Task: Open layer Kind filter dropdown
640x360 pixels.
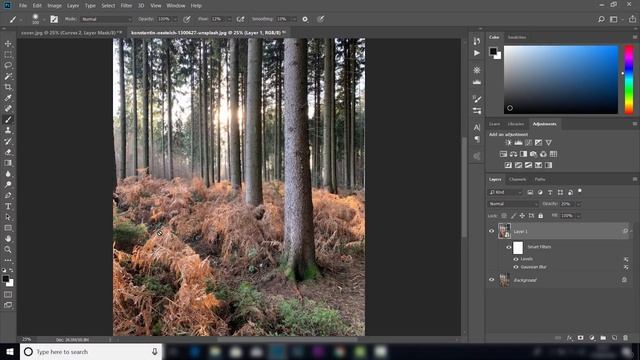Action: click(x=505, y=192)
